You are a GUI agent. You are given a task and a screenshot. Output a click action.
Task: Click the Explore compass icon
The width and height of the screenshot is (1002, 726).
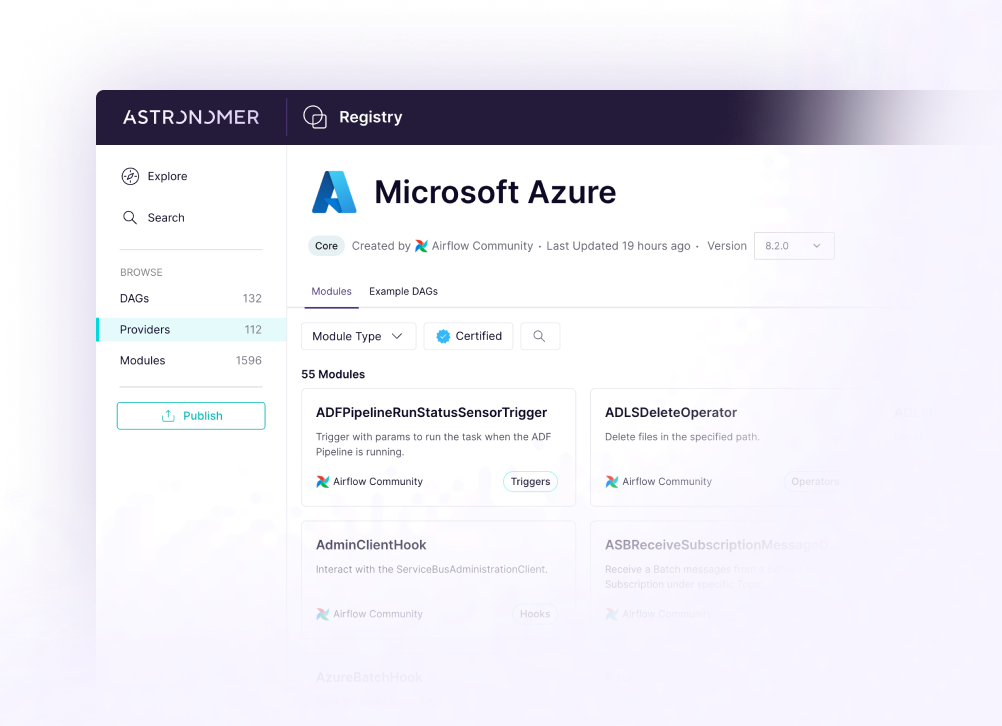130,176
